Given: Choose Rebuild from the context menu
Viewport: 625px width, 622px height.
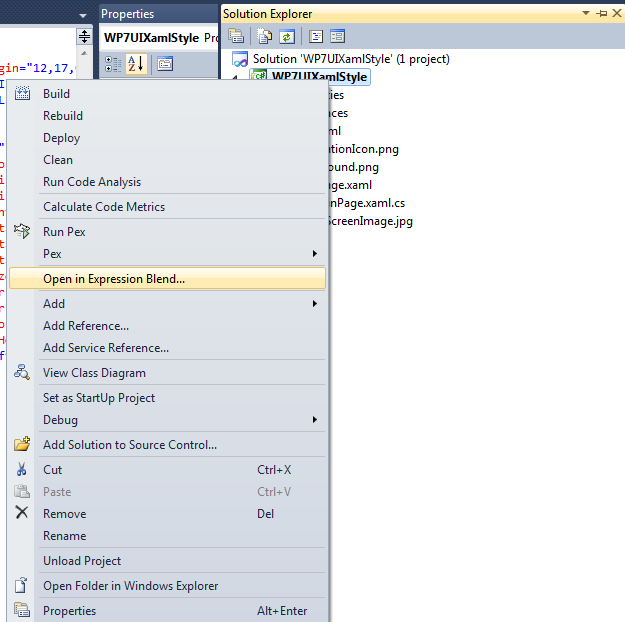Looking at the screenshot, I should [x=167, y=116].
